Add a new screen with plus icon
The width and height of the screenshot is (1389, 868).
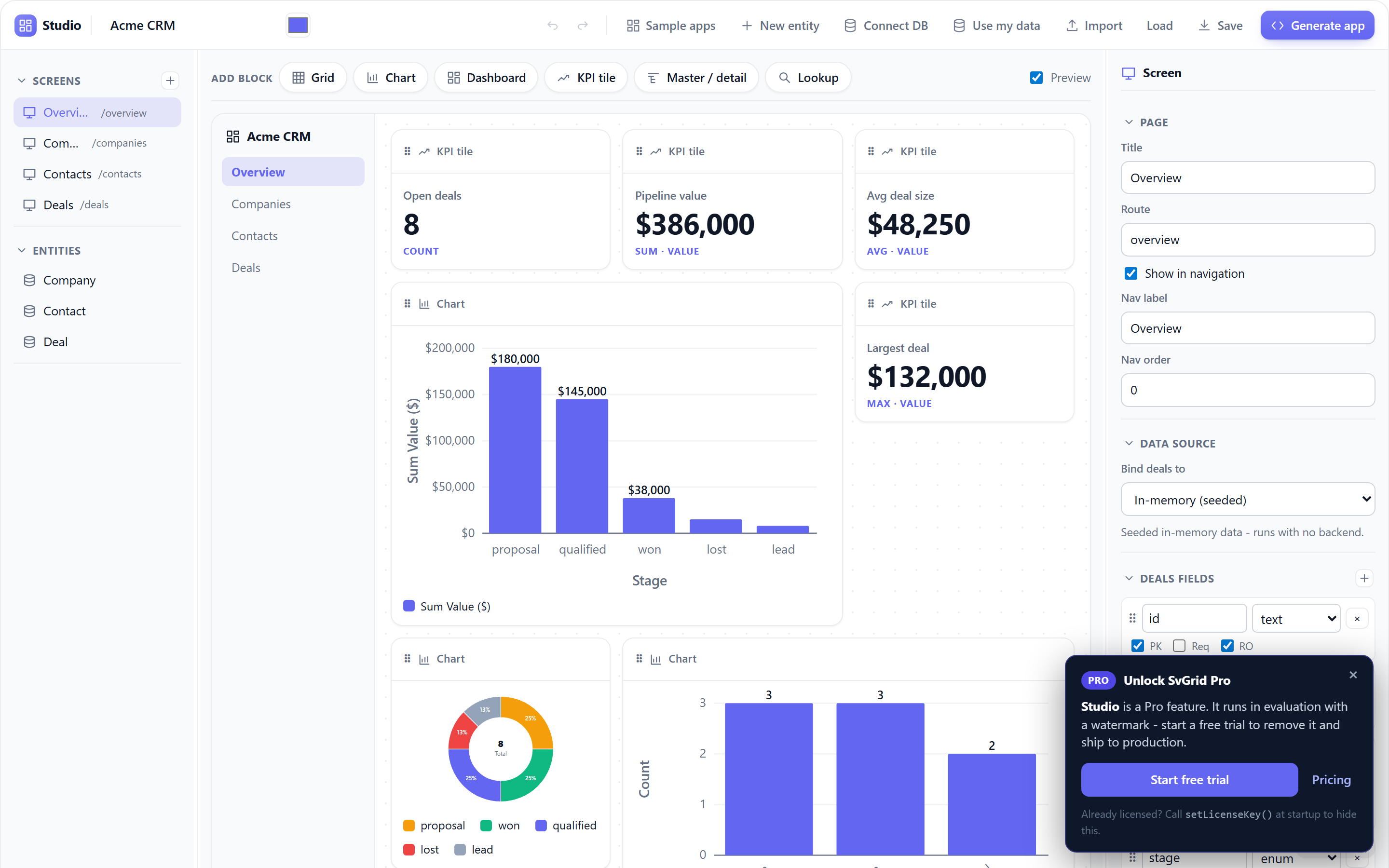[170, 81]
